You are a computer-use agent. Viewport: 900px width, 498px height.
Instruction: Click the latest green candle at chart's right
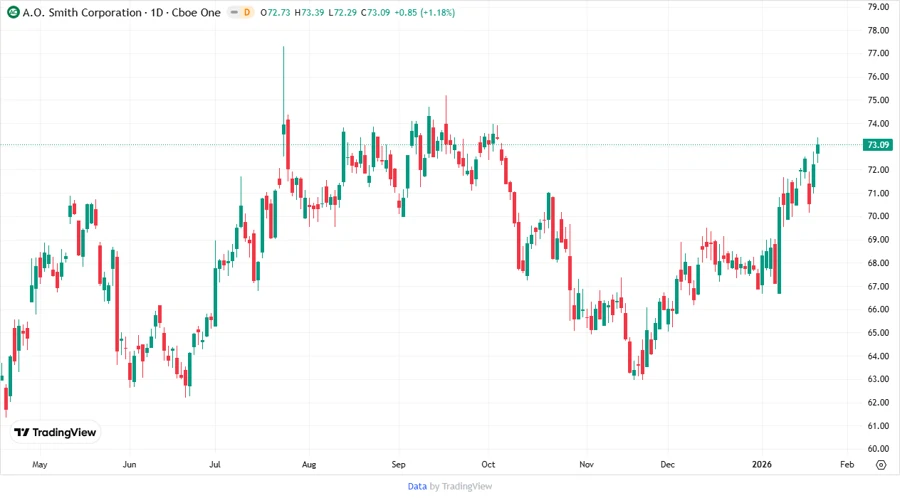(817, 149)
